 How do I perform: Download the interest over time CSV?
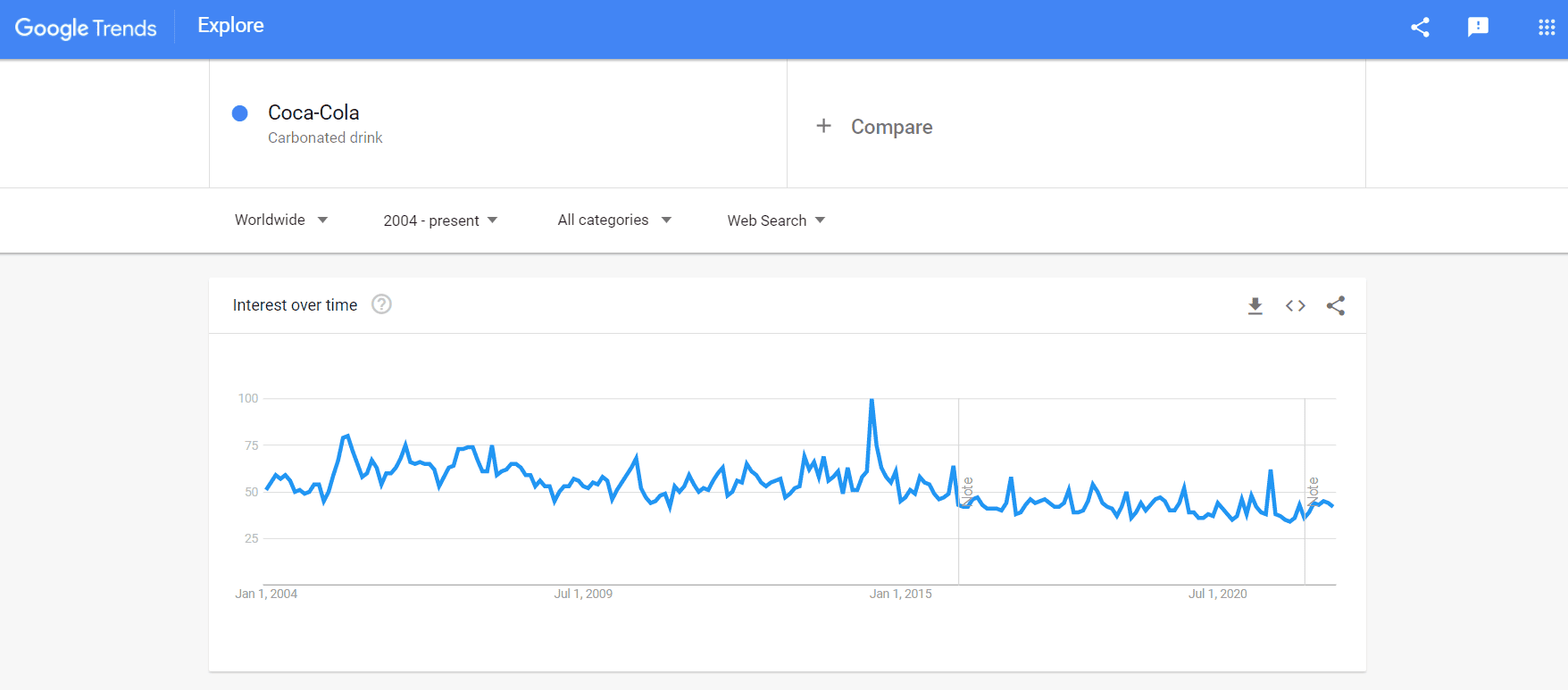pyautogui.click(x=1255, y=306)
